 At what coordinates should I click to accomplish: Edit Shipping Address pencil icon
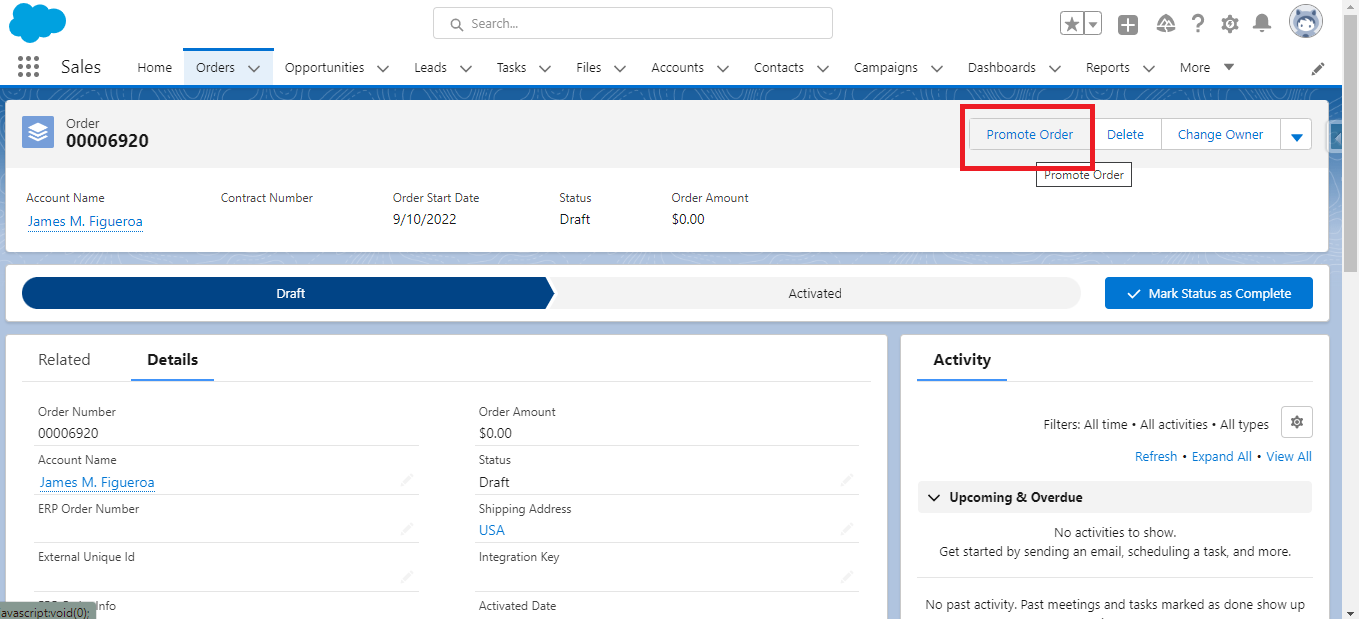(847, 529)
